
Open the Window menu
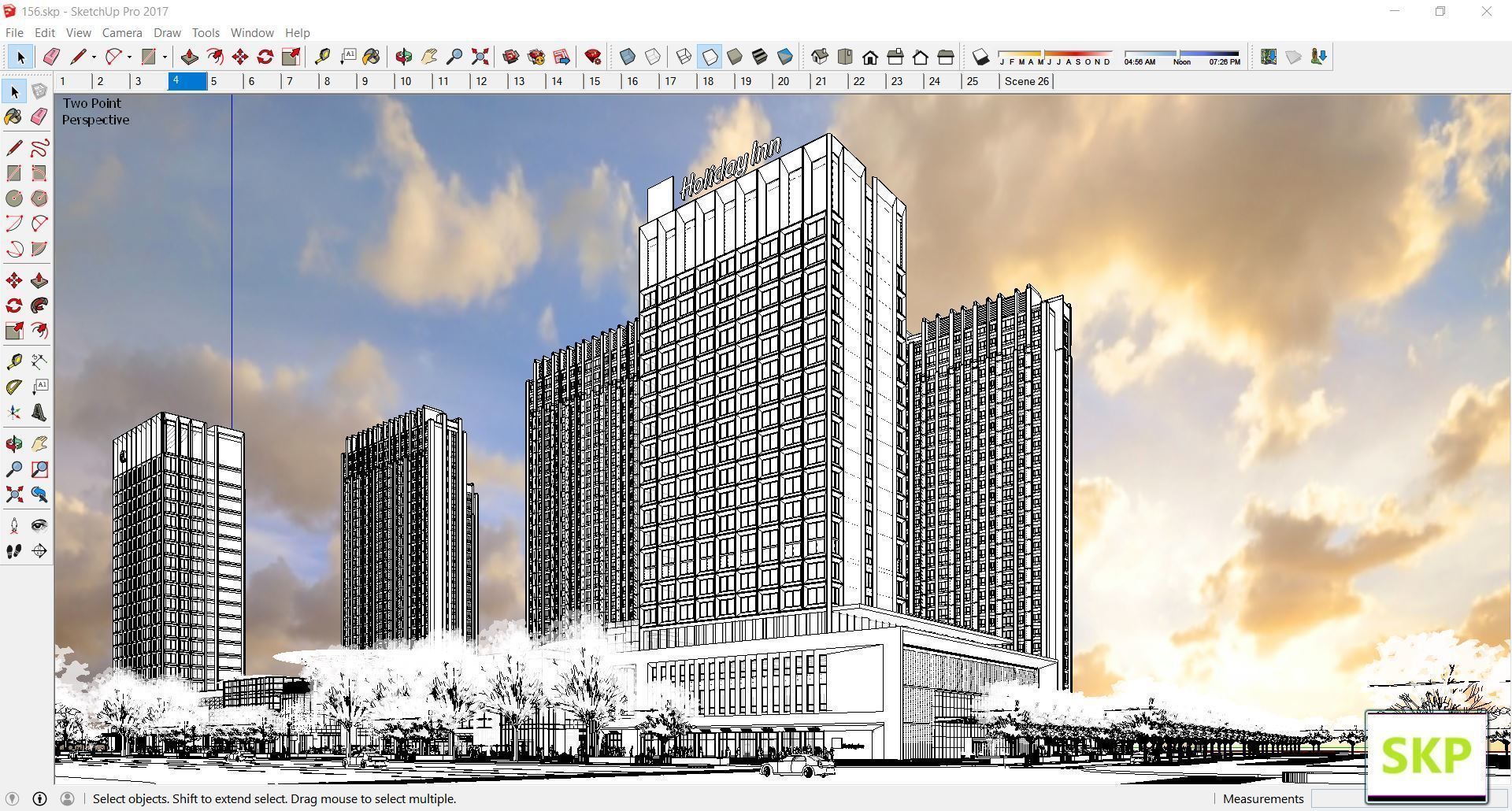(x=252, y=32)
